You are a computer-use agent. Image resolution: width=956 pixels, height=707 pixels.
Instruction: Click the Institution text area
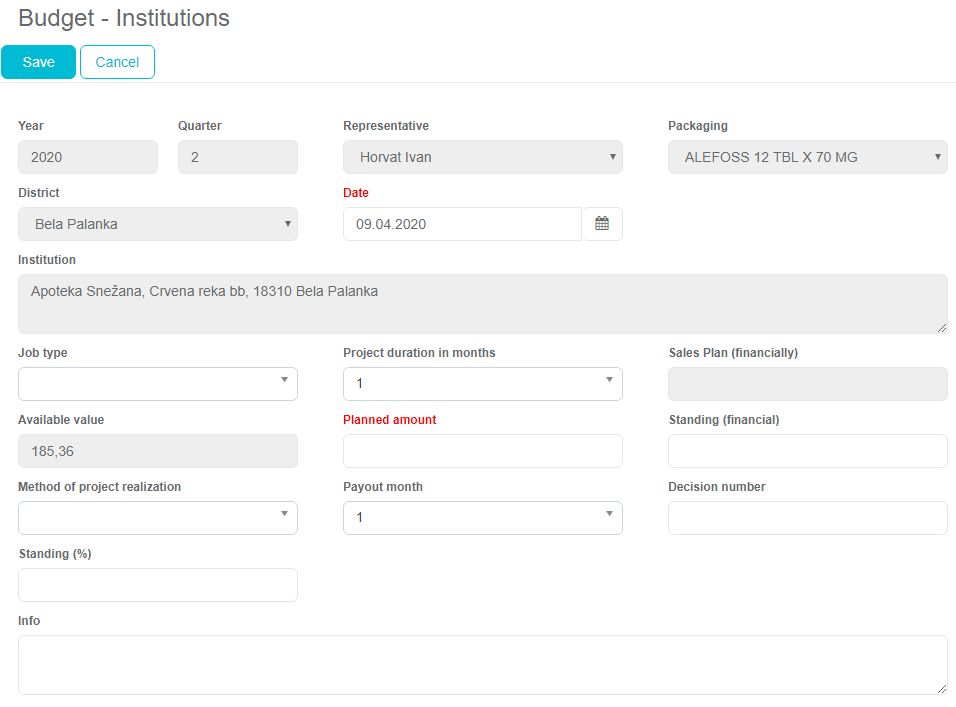click(x=482, y=304)
